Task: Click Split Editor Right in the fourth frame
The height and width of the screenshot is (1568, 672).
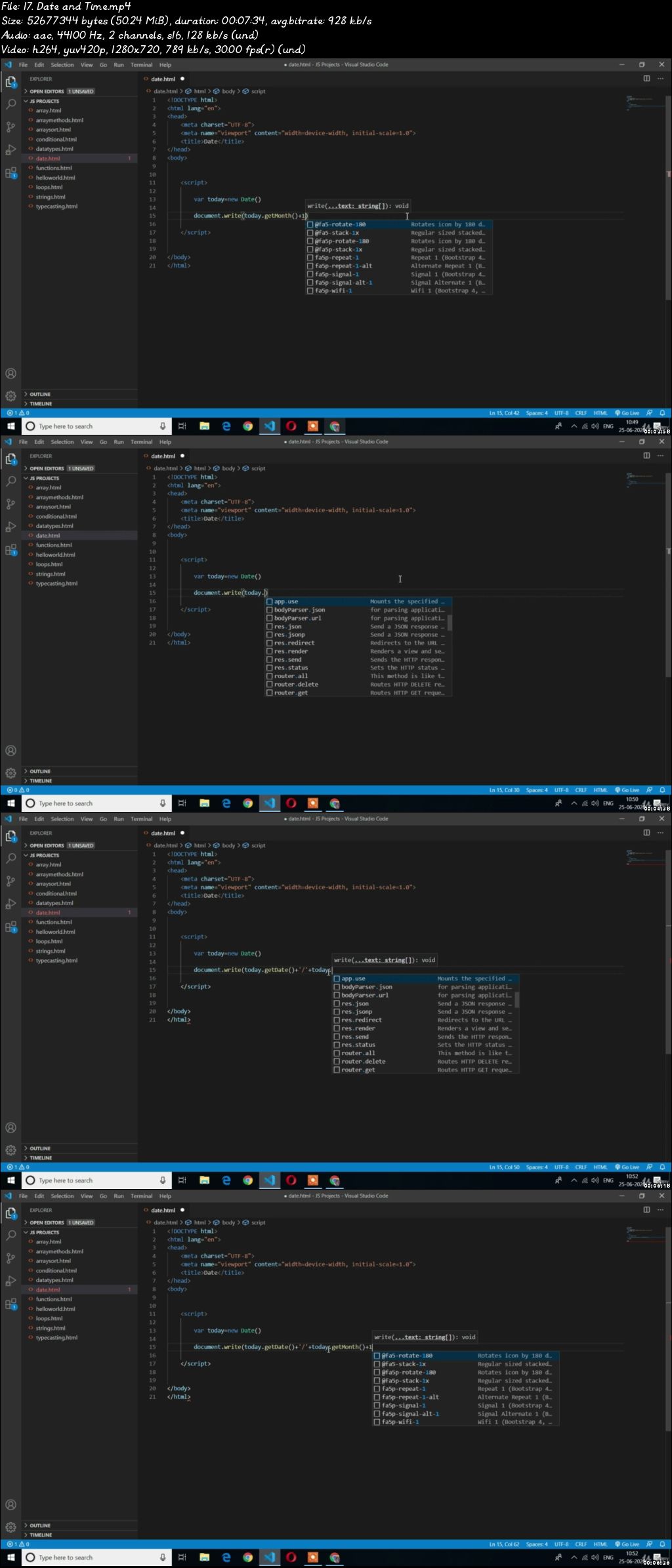Action: coord(646,1210)
